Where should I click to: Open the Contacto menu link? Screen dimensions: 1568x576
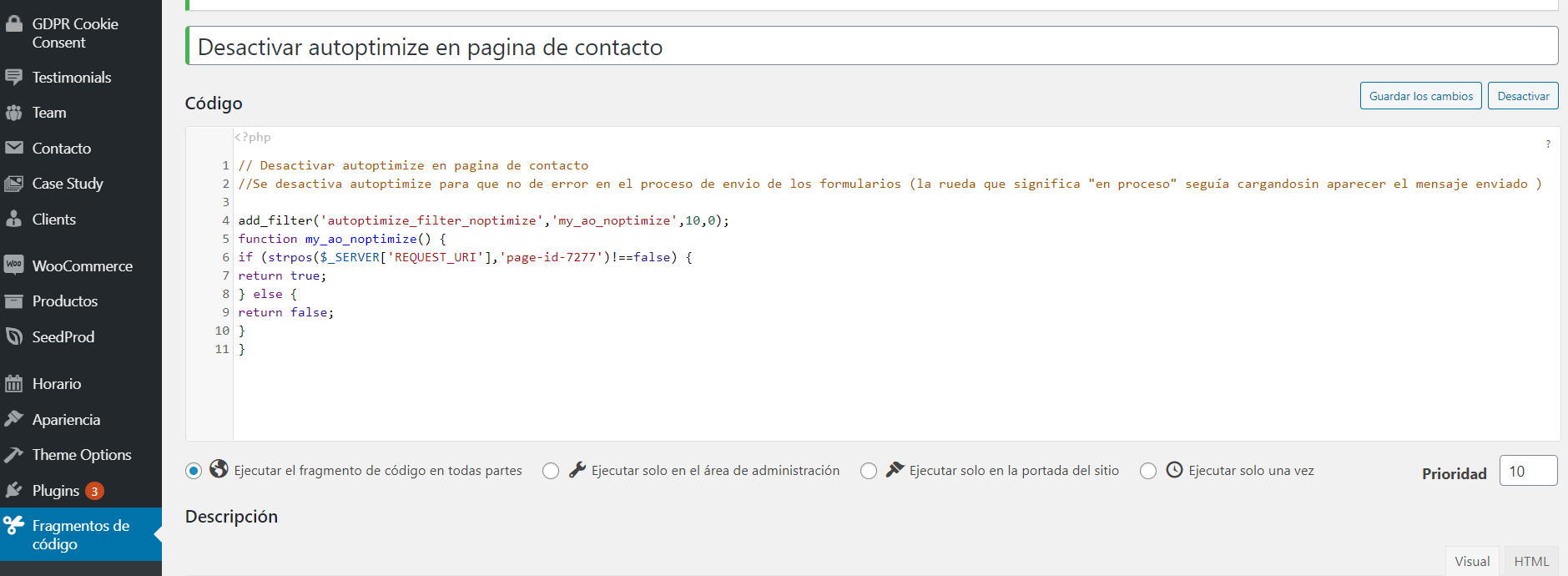[x=81, y=148]
